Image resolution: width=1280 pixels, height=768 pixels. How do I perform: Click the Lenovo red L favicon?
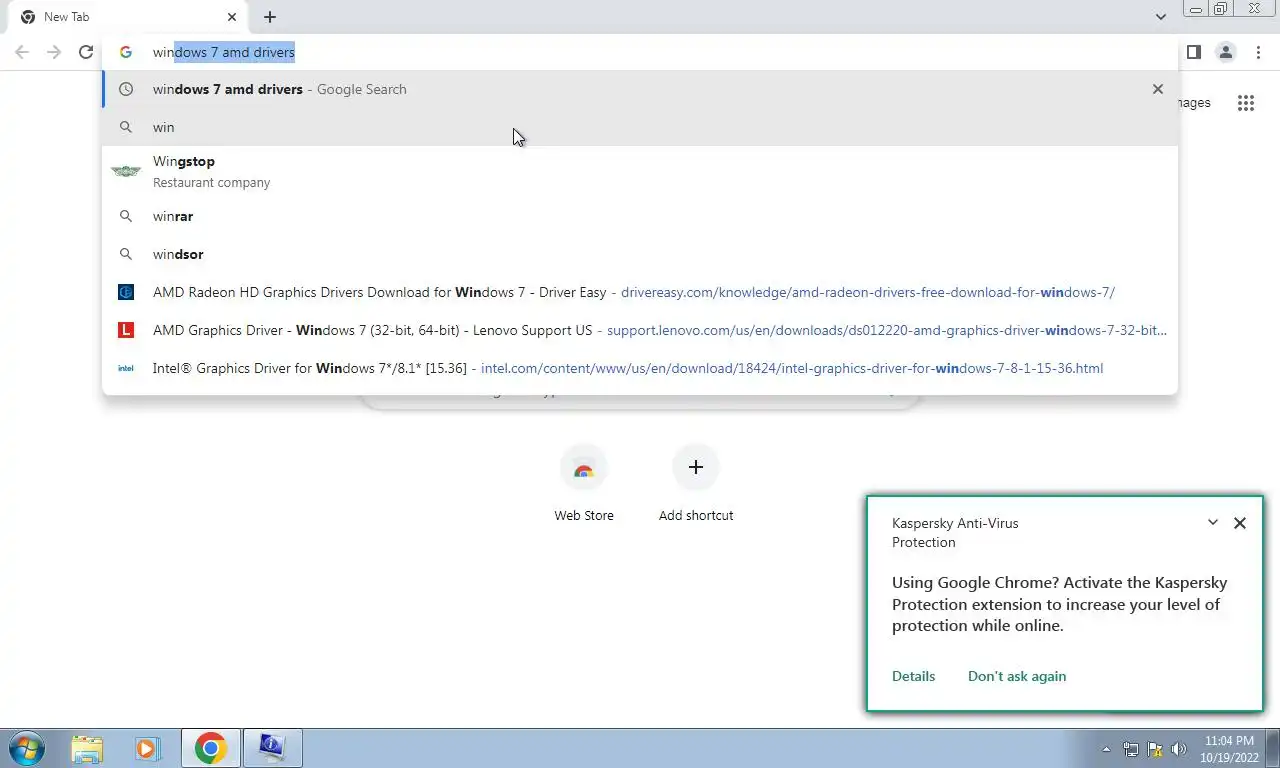(x=126, y=330)
